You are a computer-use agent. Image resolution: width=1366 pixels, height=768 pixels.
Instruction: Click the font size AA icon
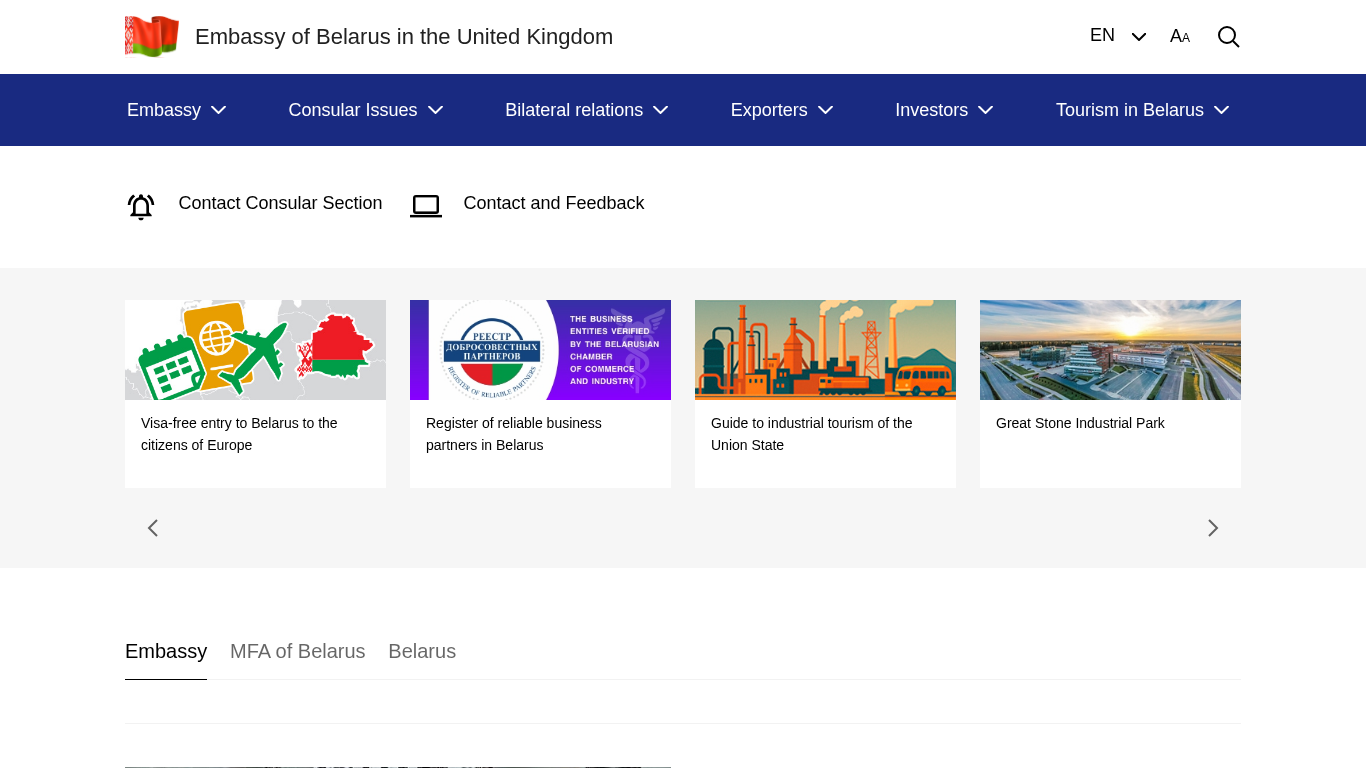click(x=1180, y=37)
